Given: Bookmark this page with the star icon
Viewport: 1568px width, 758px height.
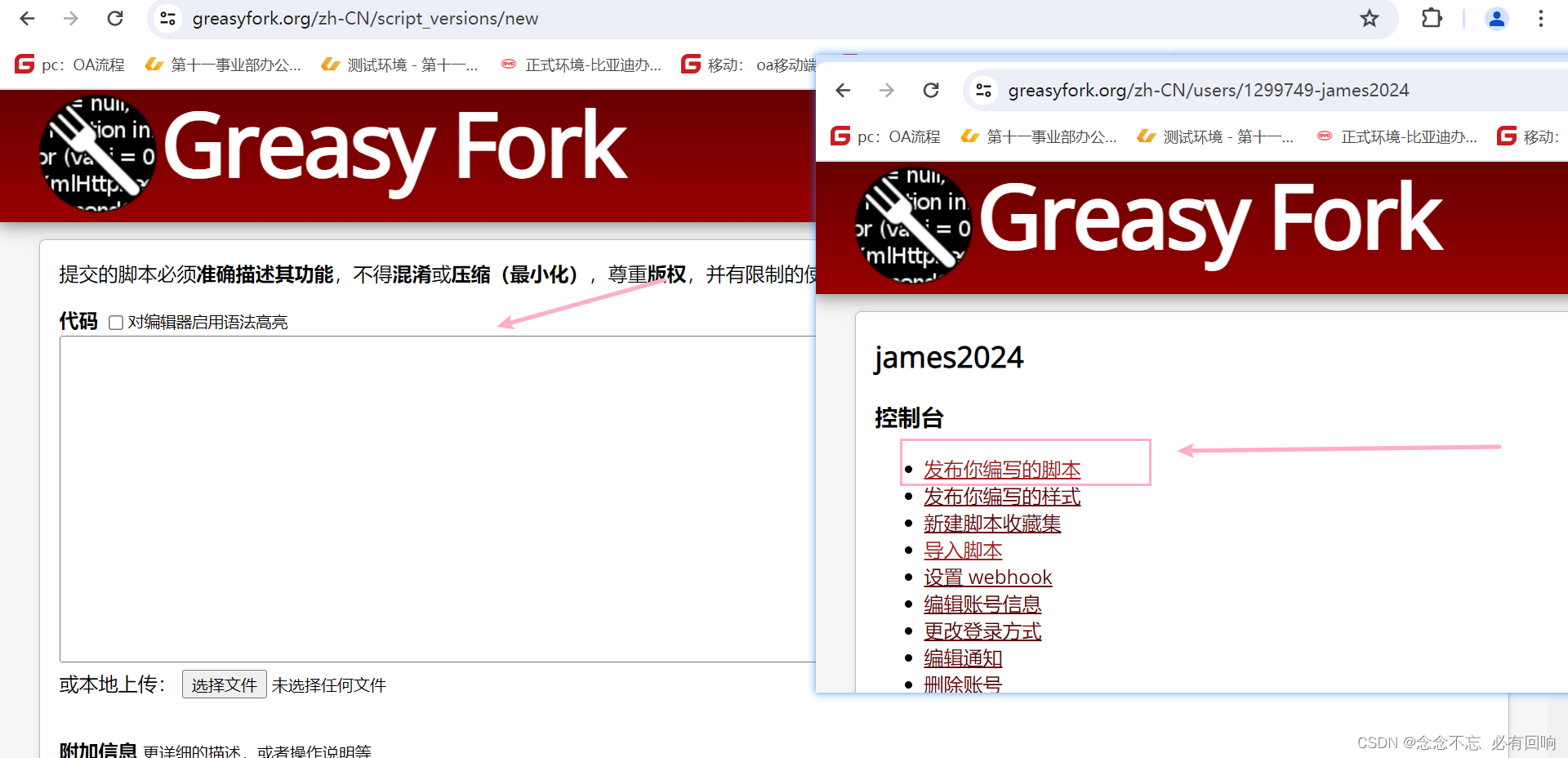Looking at the screenshot, I should (x=1370, y=18).
